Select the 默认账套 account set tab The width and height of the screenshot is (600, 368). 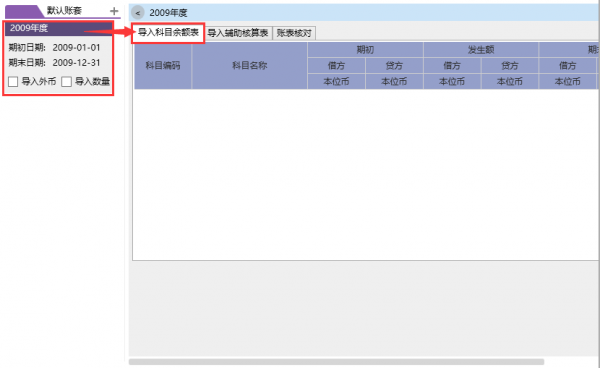64,11
